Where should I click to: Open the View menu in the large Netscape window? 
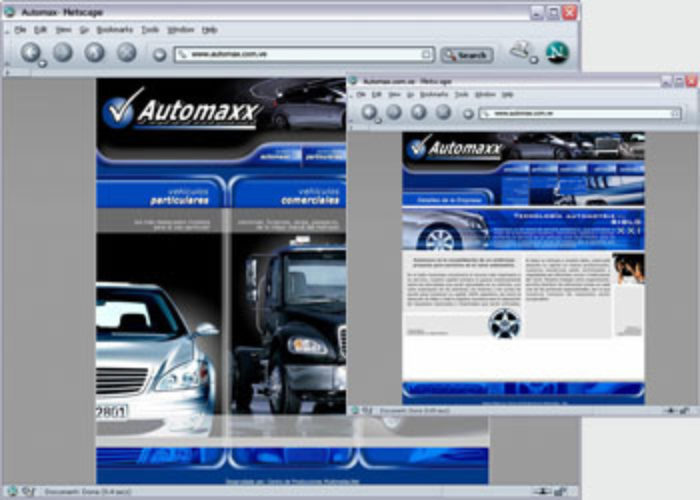[63, 30]
